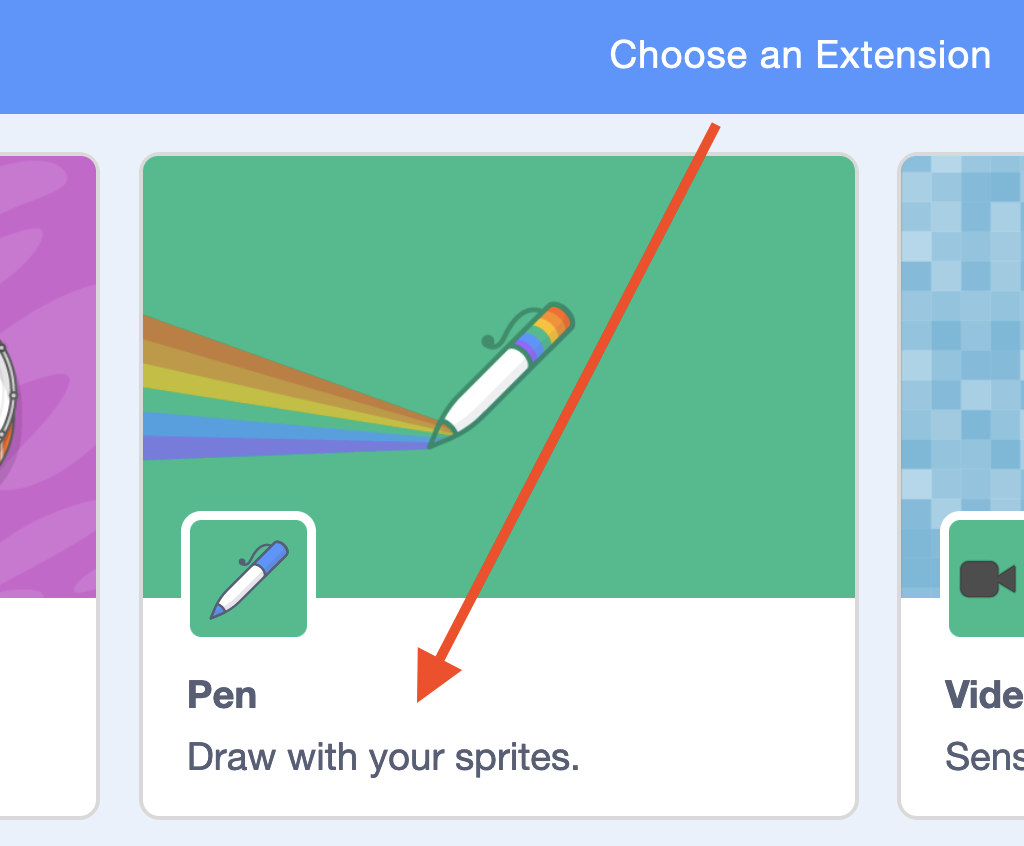Click the video camera extension icon
Image resolution: width=1024 pixels, height=846 pixels.
click(986, 578)
